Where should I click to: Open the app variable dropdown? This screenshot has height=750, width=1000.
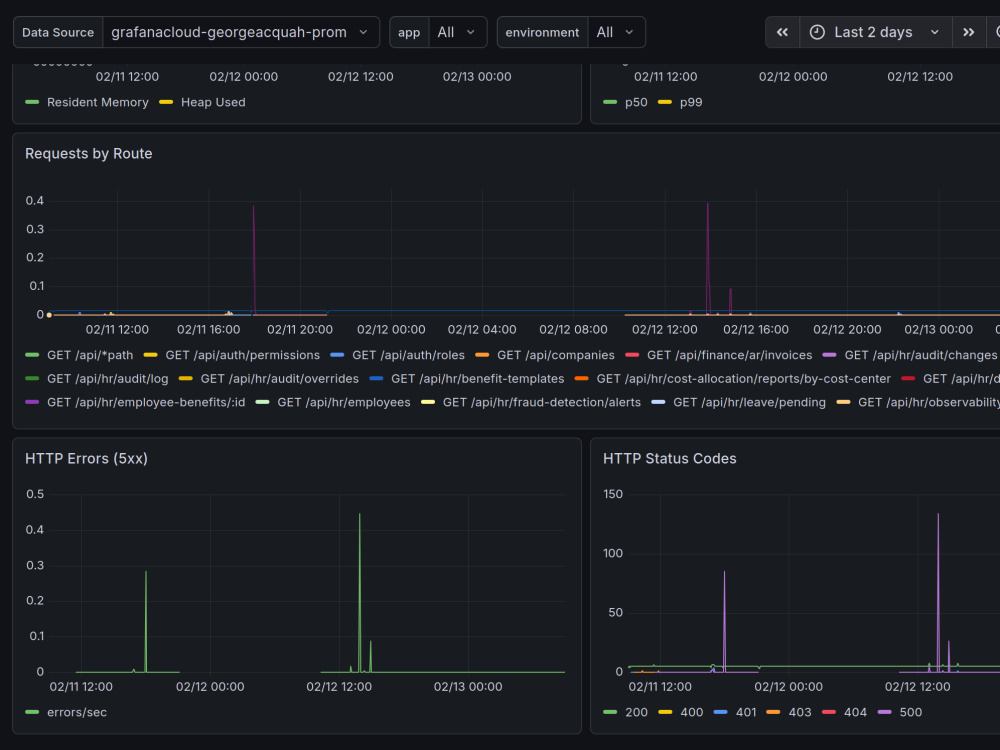coord(457,32)
